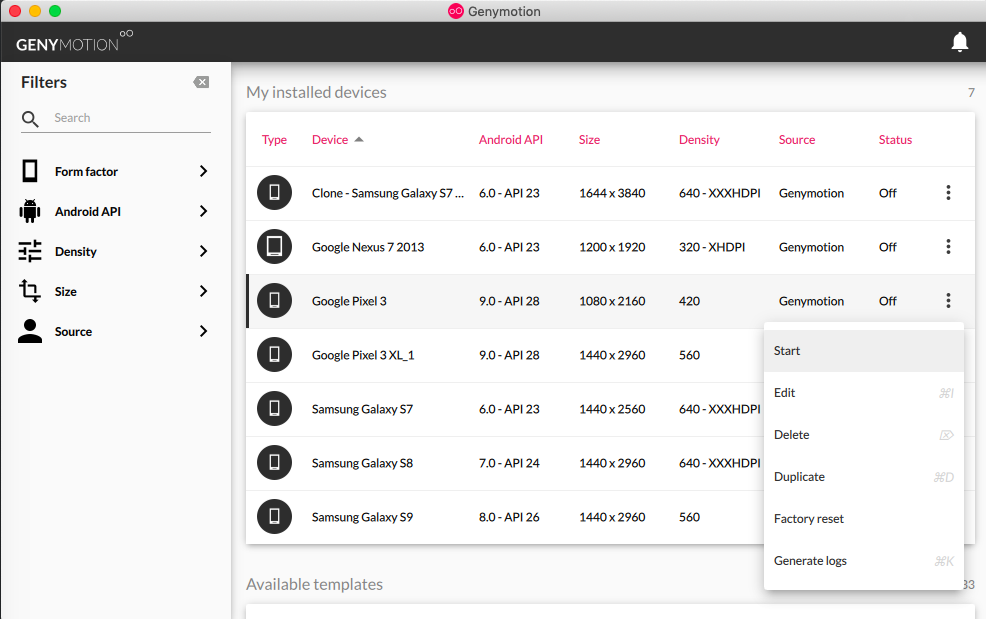Click the 1644 x 3840 size cell
The width and height of the screenshot is (986, 619).
pos(612,193)
